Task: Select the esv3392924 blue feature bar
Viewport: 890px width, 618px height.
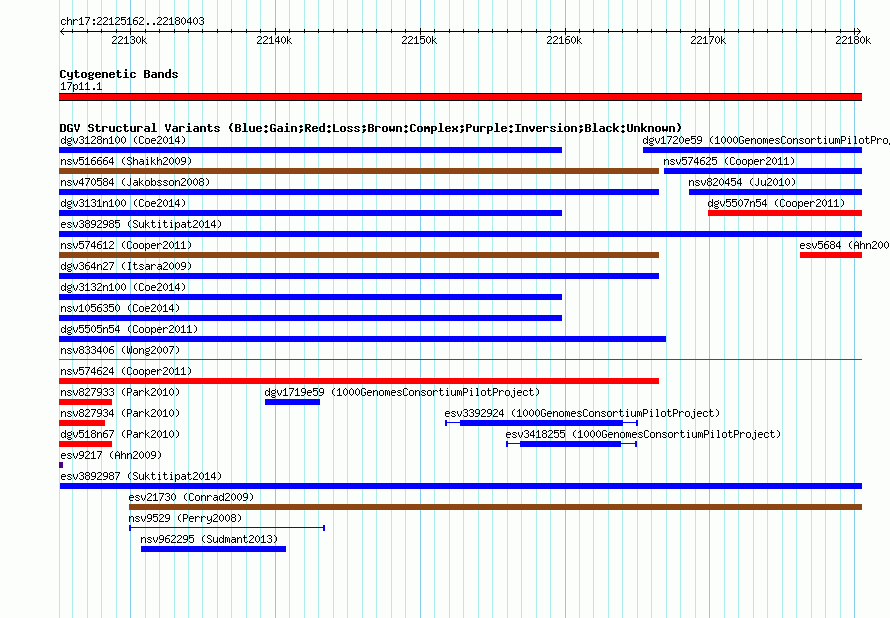Action: tap(541, 423)
